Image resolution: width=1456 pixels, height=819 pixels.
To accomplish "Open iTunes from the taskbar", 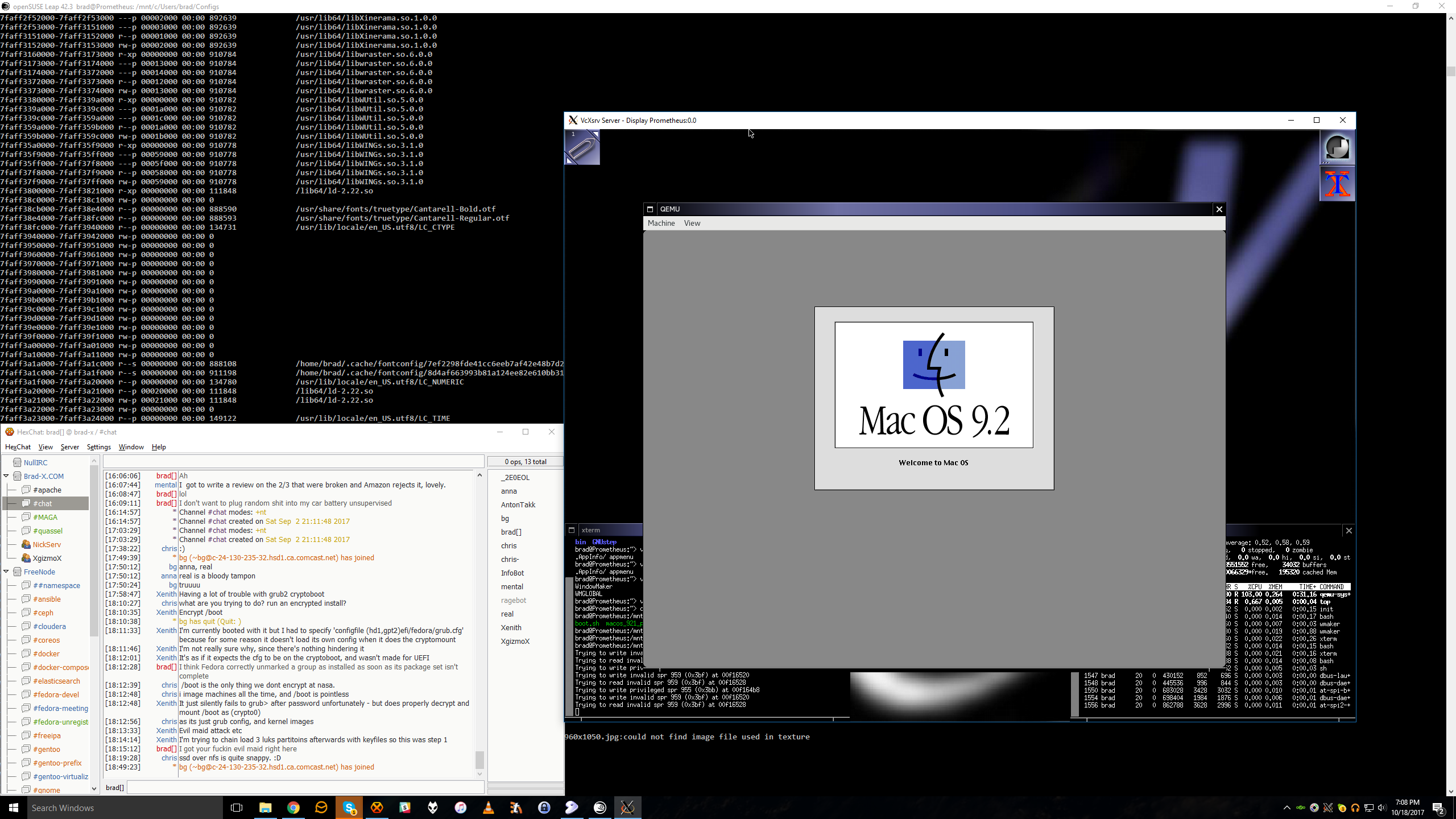I will (x=461, y=808).
